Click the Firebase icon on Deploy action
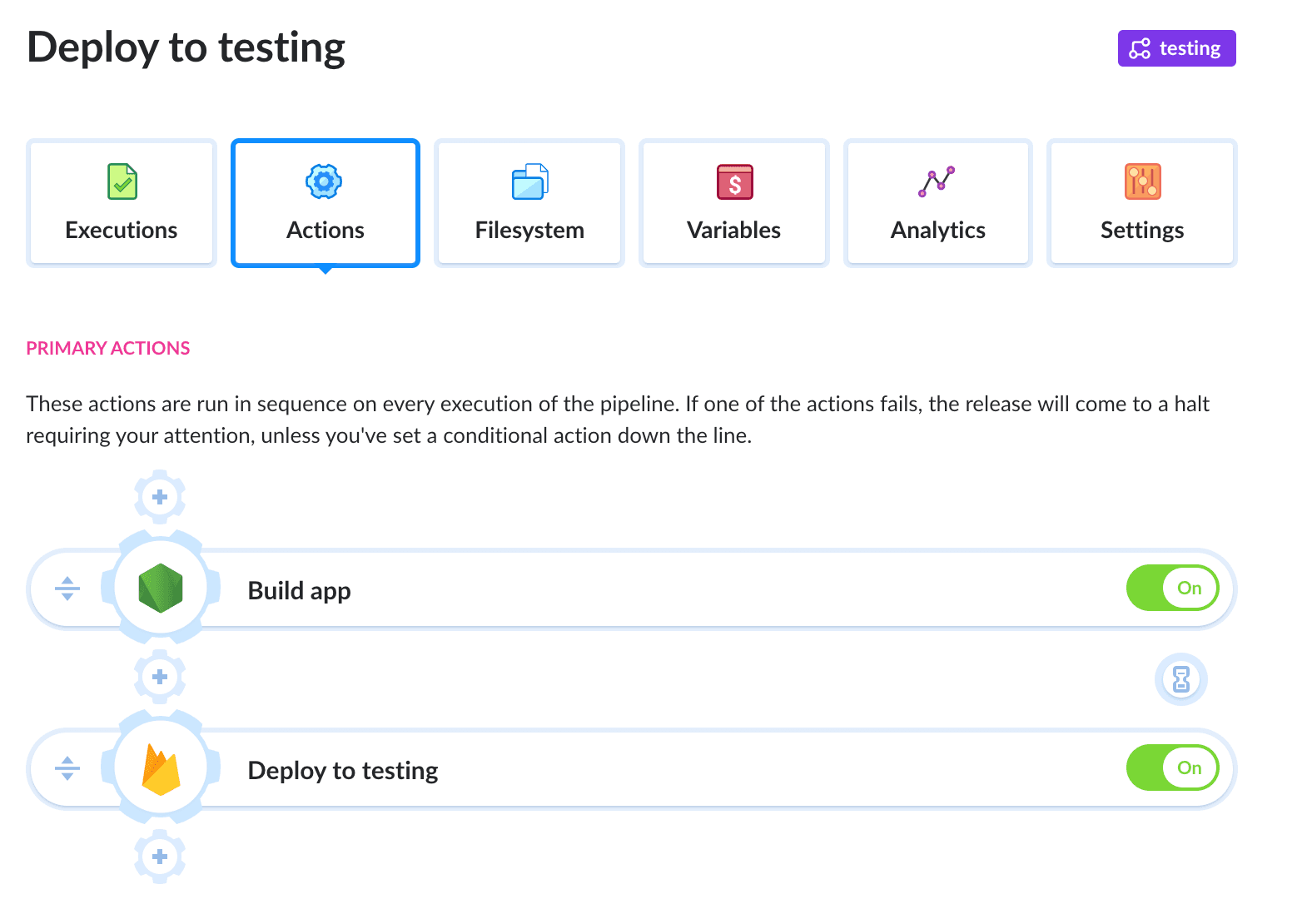This screenshot has height=924, width=1312. coord(161,769)
